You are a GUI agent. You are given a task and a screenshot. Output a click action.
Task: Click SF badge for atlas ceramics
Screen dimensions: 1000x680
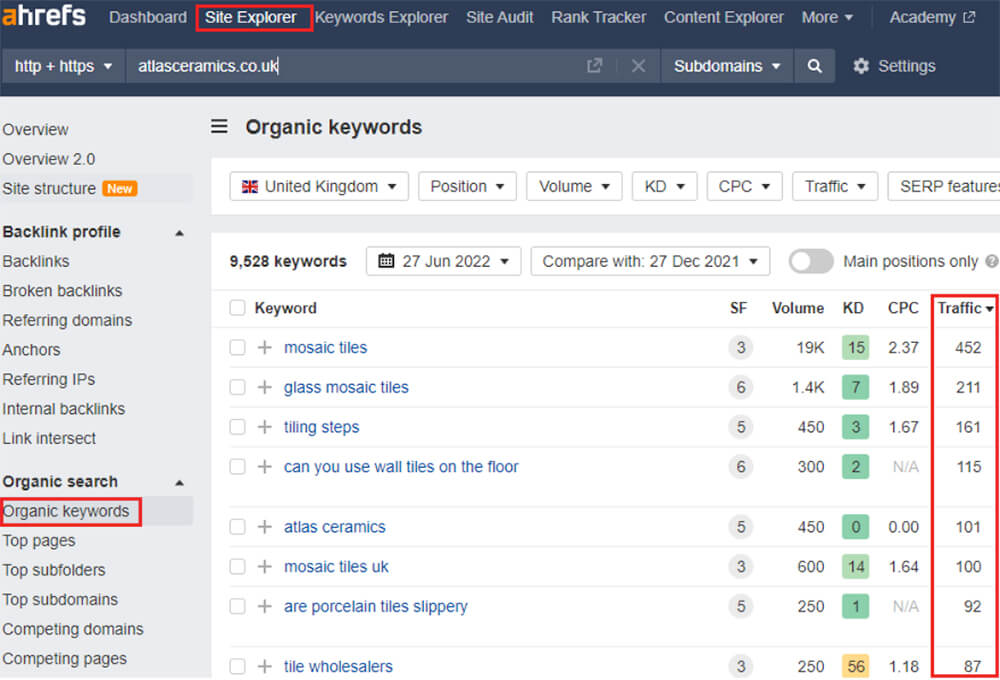(740, 527)
